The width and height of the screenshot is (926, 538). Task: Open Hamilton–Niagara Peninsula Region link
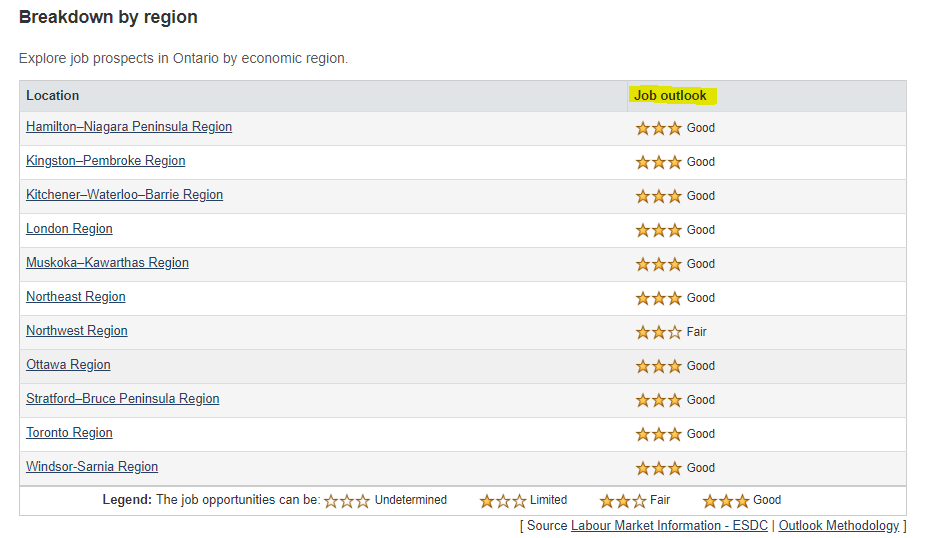[x=129, y=127]
